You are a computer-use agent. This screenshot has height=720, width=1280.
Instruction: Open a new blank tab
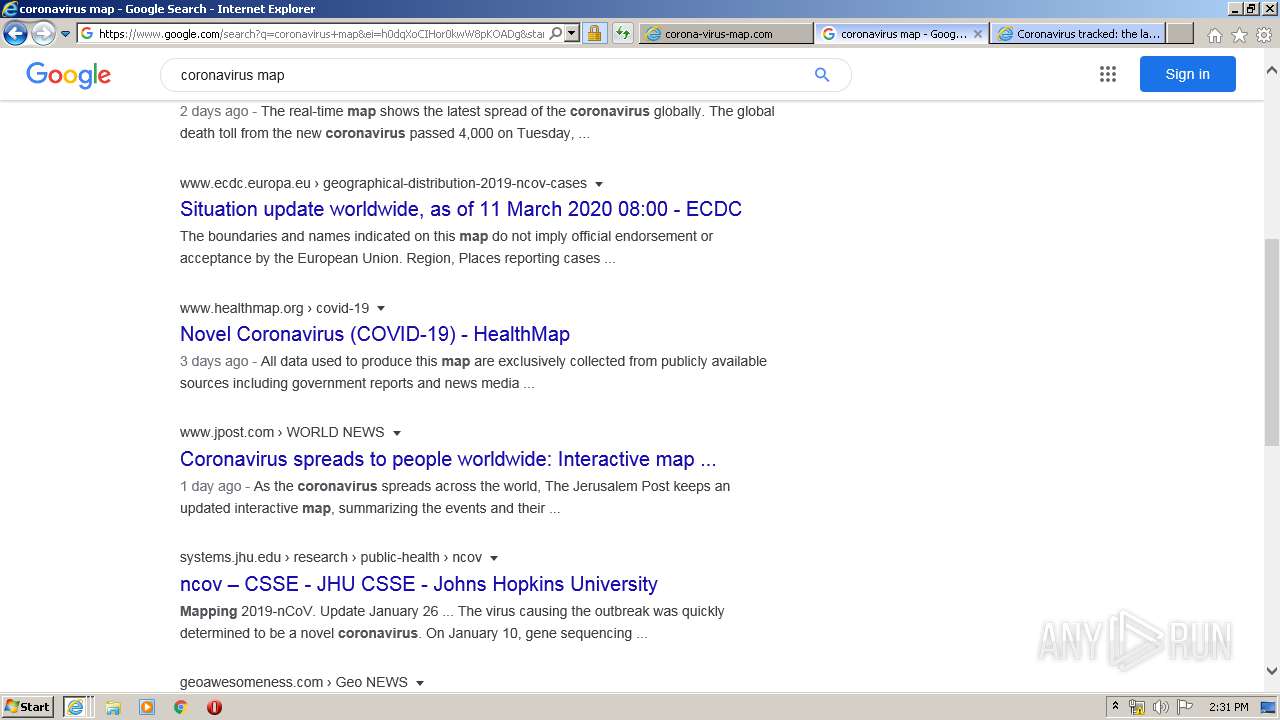pos(1180,33)
